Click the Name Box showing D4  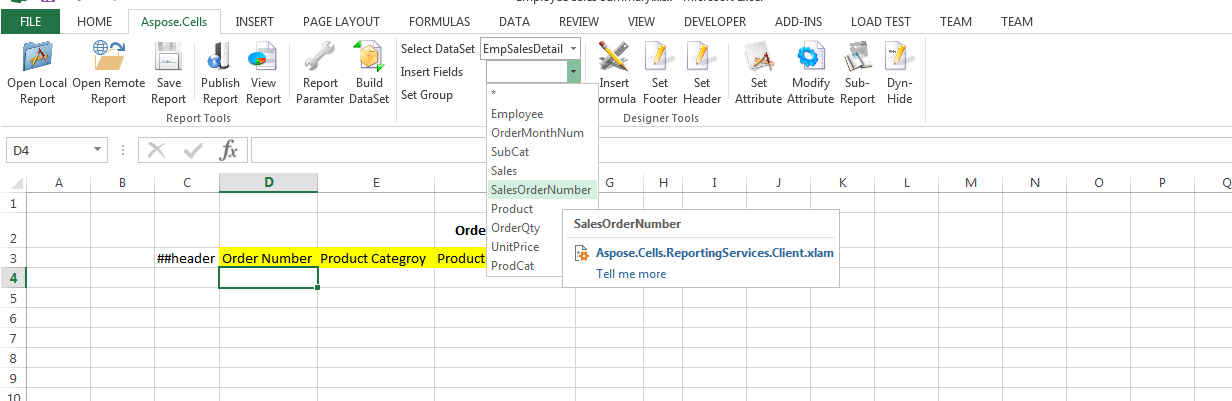[48, 150]
